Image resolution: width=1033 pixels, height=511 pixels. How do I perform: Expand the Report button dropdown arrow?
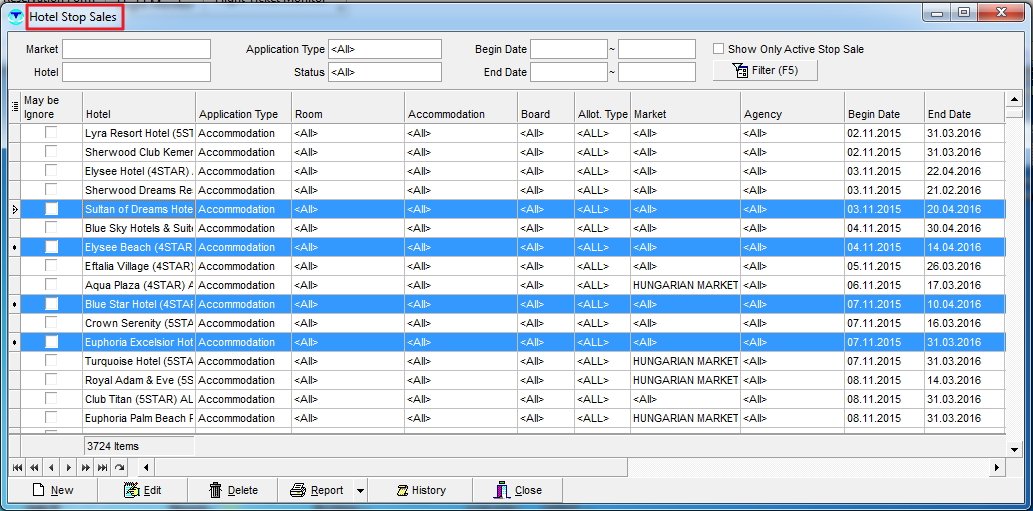[360, 490]
